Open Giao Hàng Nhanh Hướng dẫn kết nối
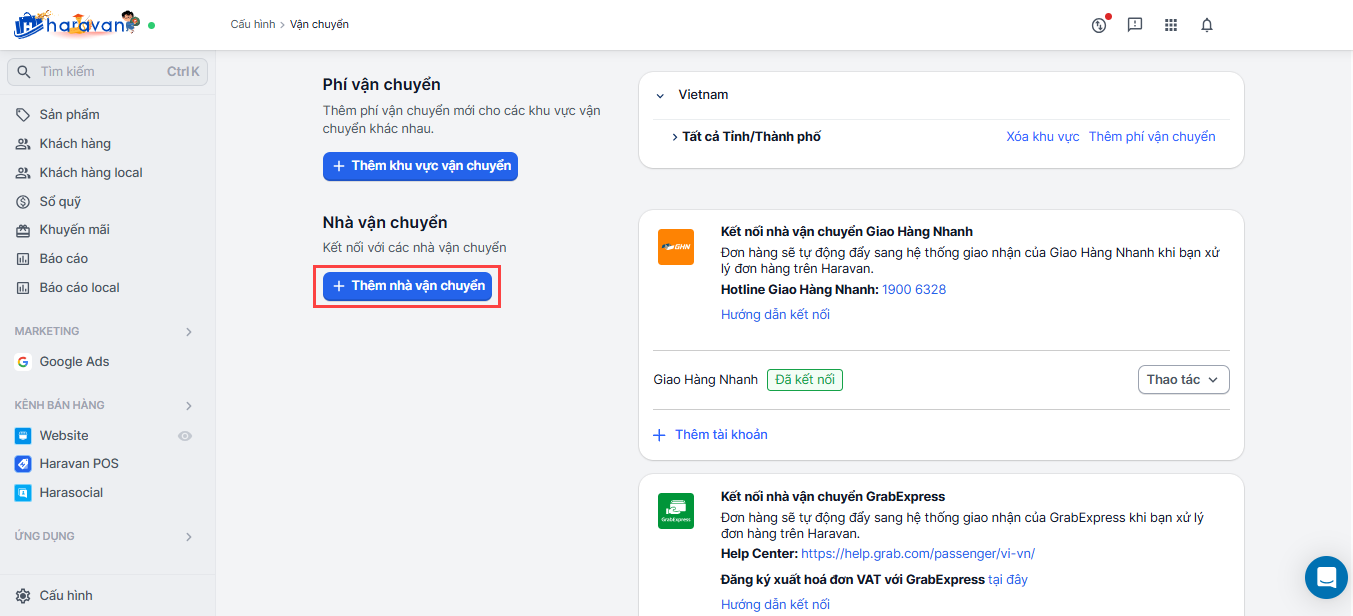Image resolution: width=1353 pixels, height=616 pixels. click(775, 315)
